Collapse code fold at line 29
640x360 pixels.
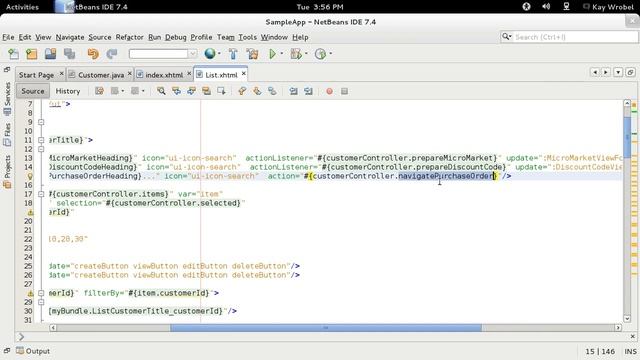41,302
